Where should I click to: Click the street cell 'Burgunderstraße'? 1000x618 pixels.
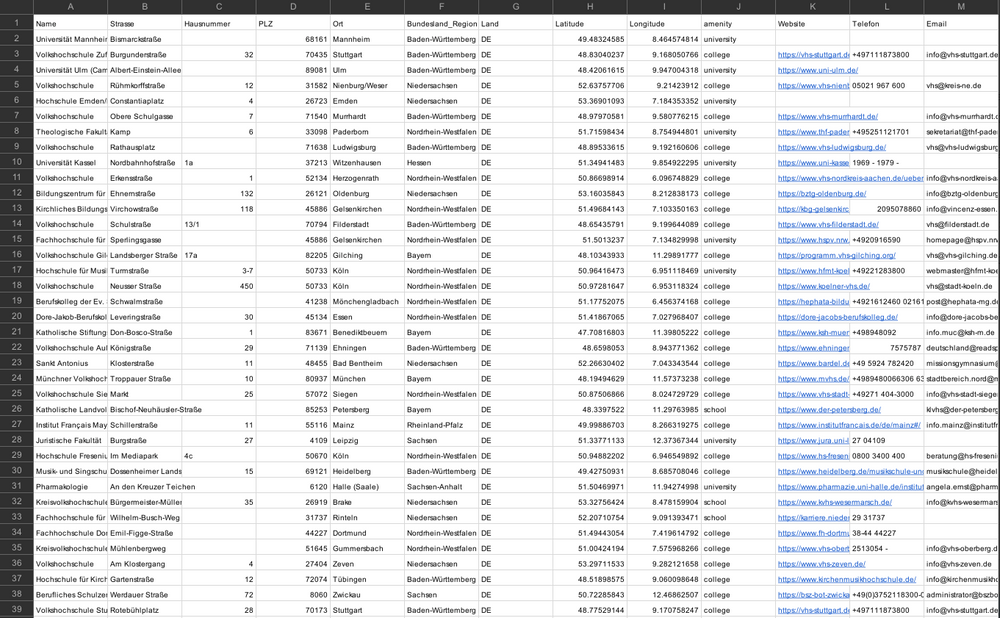pos(145,55)
